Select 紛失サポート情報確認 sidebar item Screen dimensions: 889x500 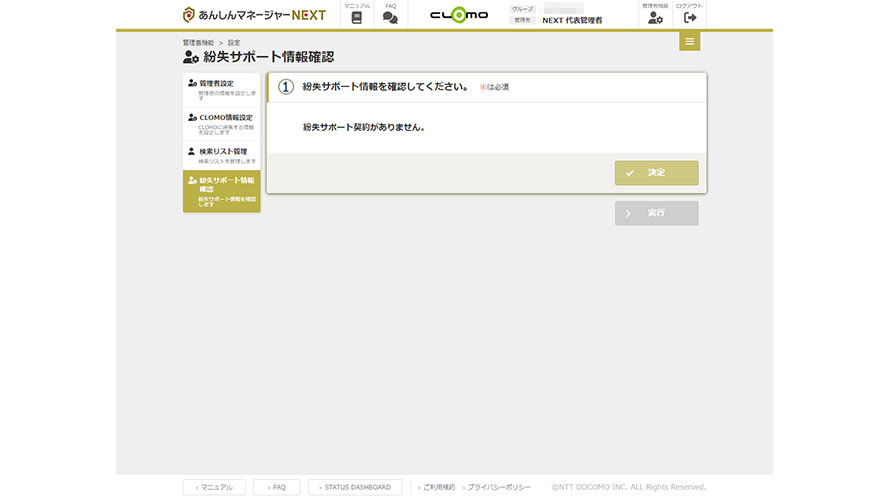(221, 191)
